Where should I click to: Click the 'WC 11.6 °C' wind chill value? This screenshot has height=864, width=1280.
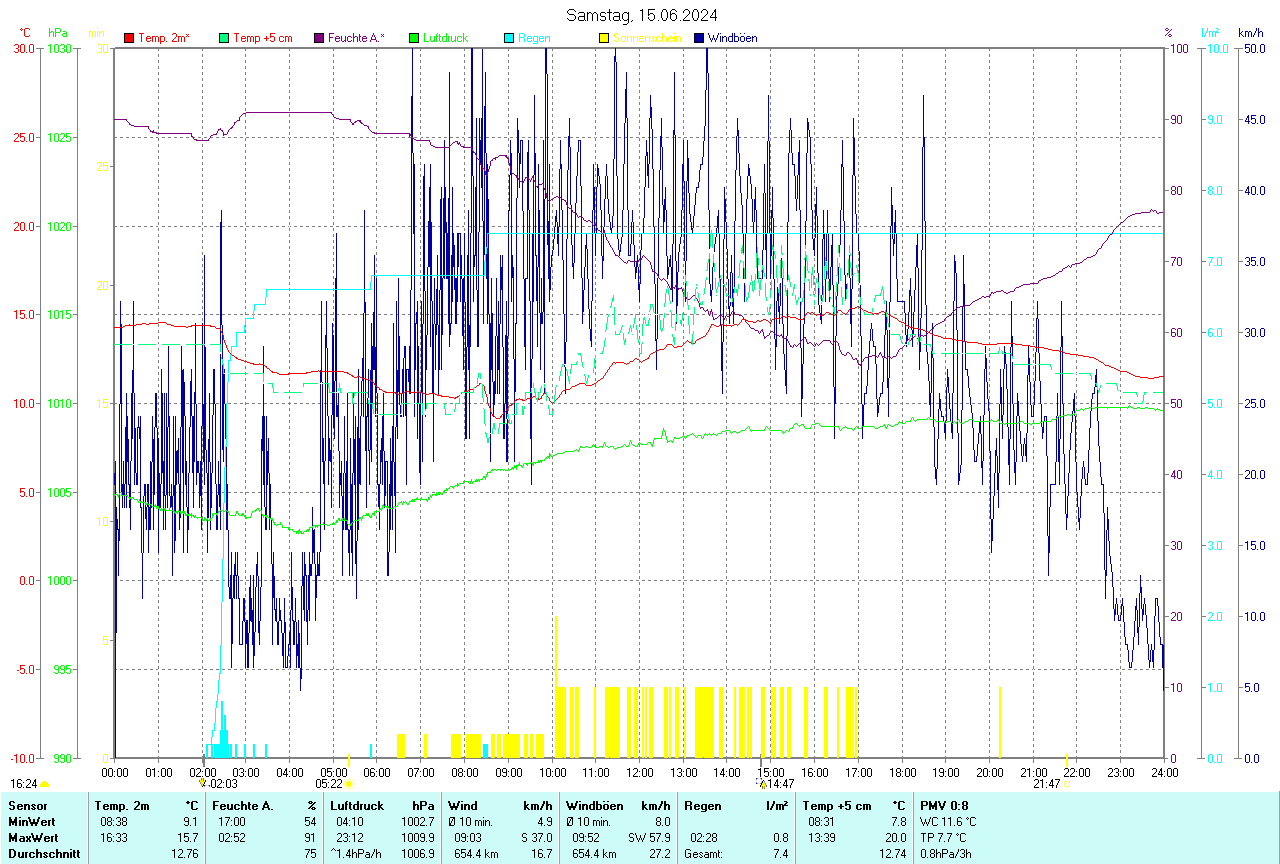(948, 822)
